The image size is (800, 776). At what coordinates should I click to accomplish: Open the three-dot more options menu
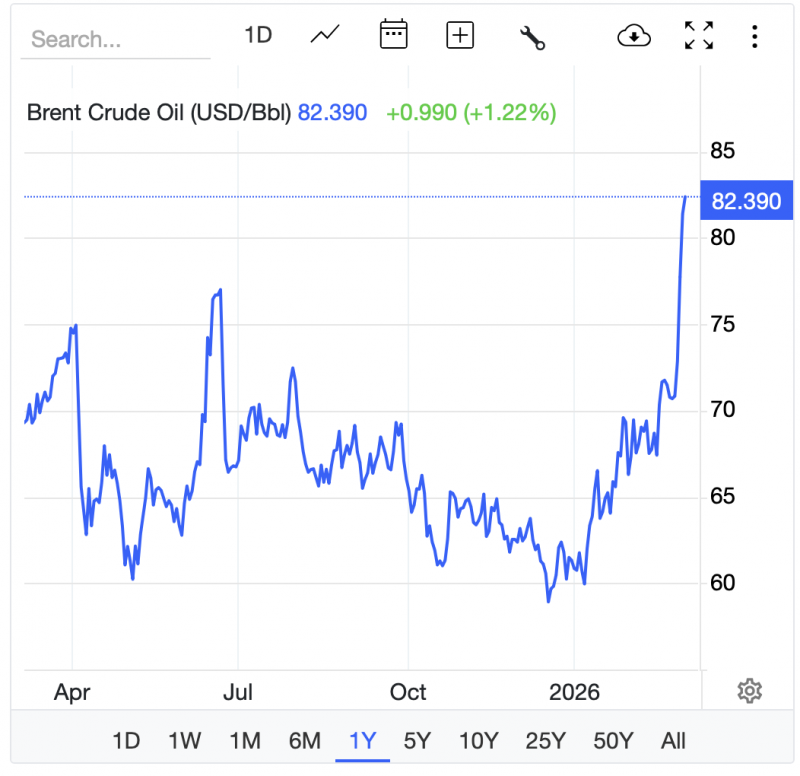(755, 36)
